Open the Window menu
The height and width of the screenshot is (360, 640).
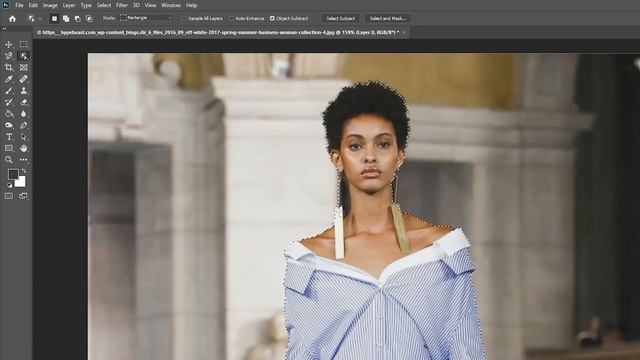point(171,5)
